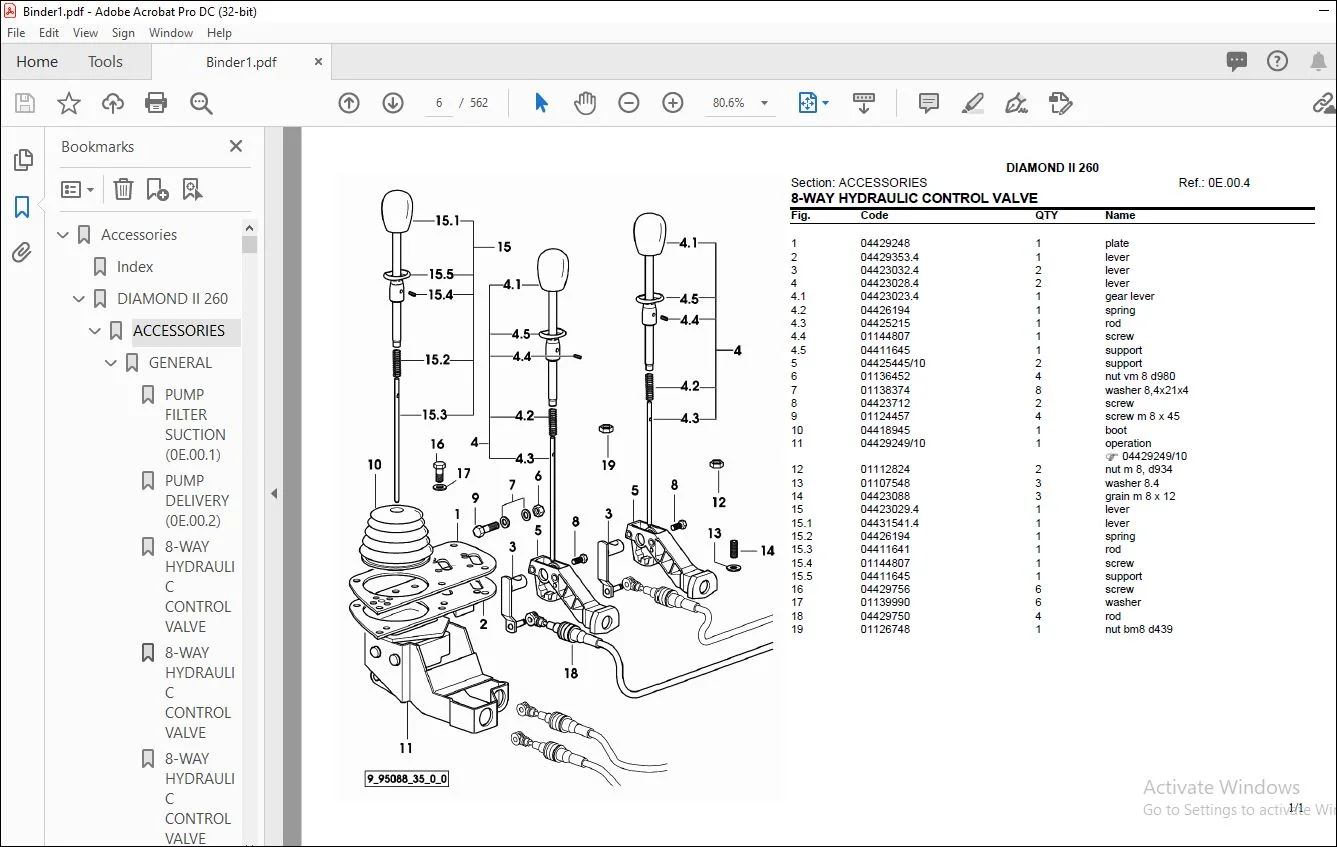Open PUMP DELIVERY (0E.00.2) bookmark
This screenshot has height=847, width=1337.
click(x=197, y=500)
